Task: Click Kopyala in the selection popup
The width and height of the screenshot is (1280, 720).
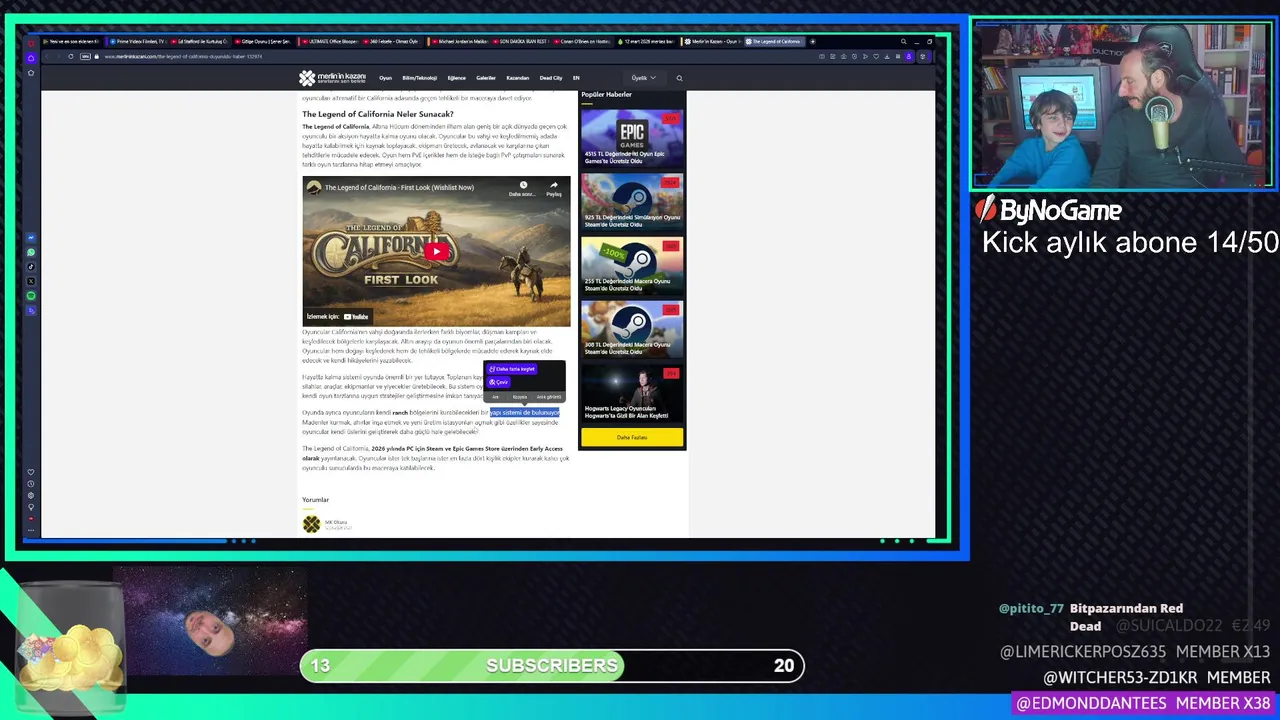Action: click(520, 397)
